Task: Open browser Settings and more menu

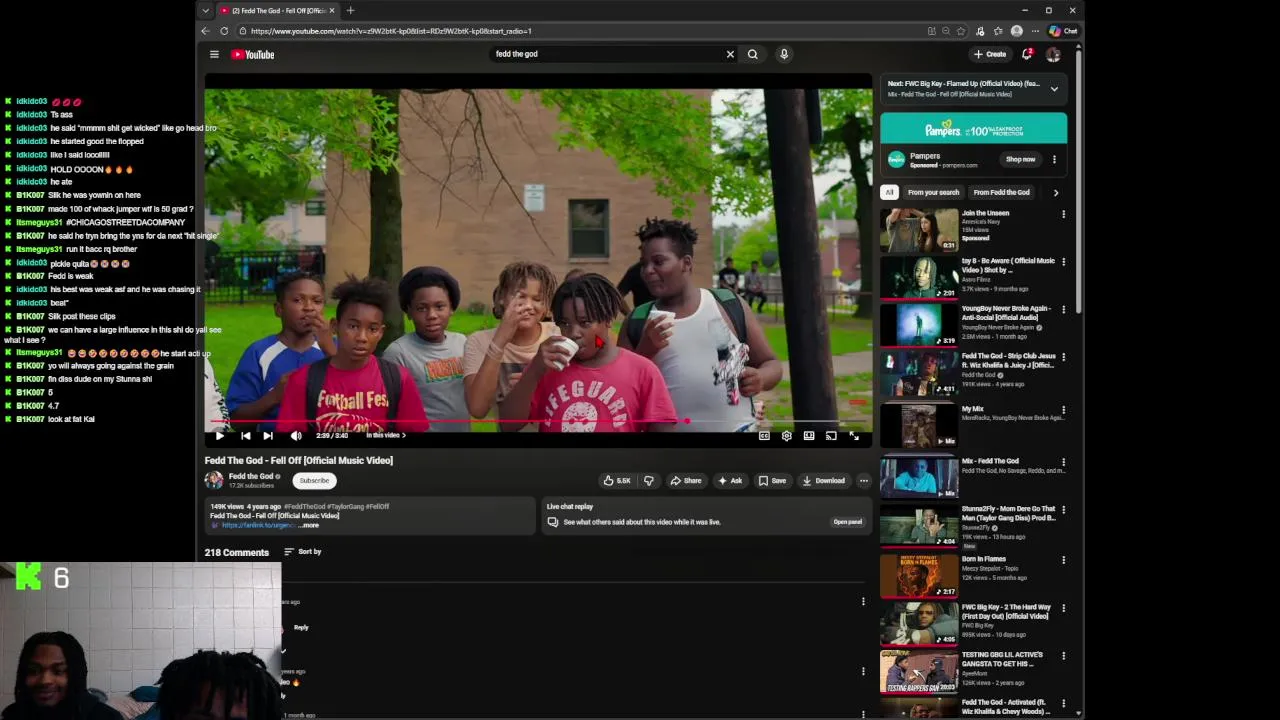Action: coord(1035,31)
